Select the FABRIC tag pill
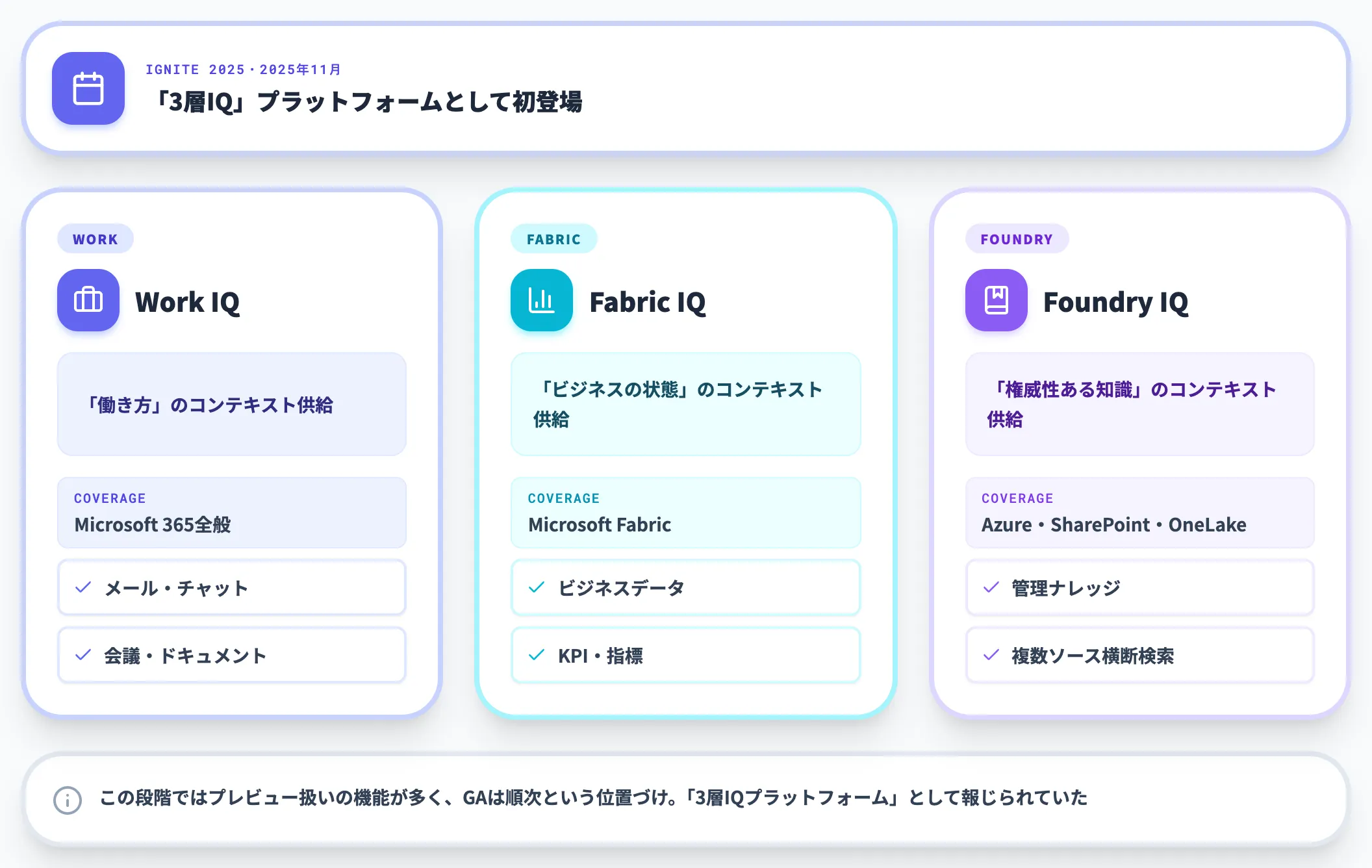 point(553,239)
